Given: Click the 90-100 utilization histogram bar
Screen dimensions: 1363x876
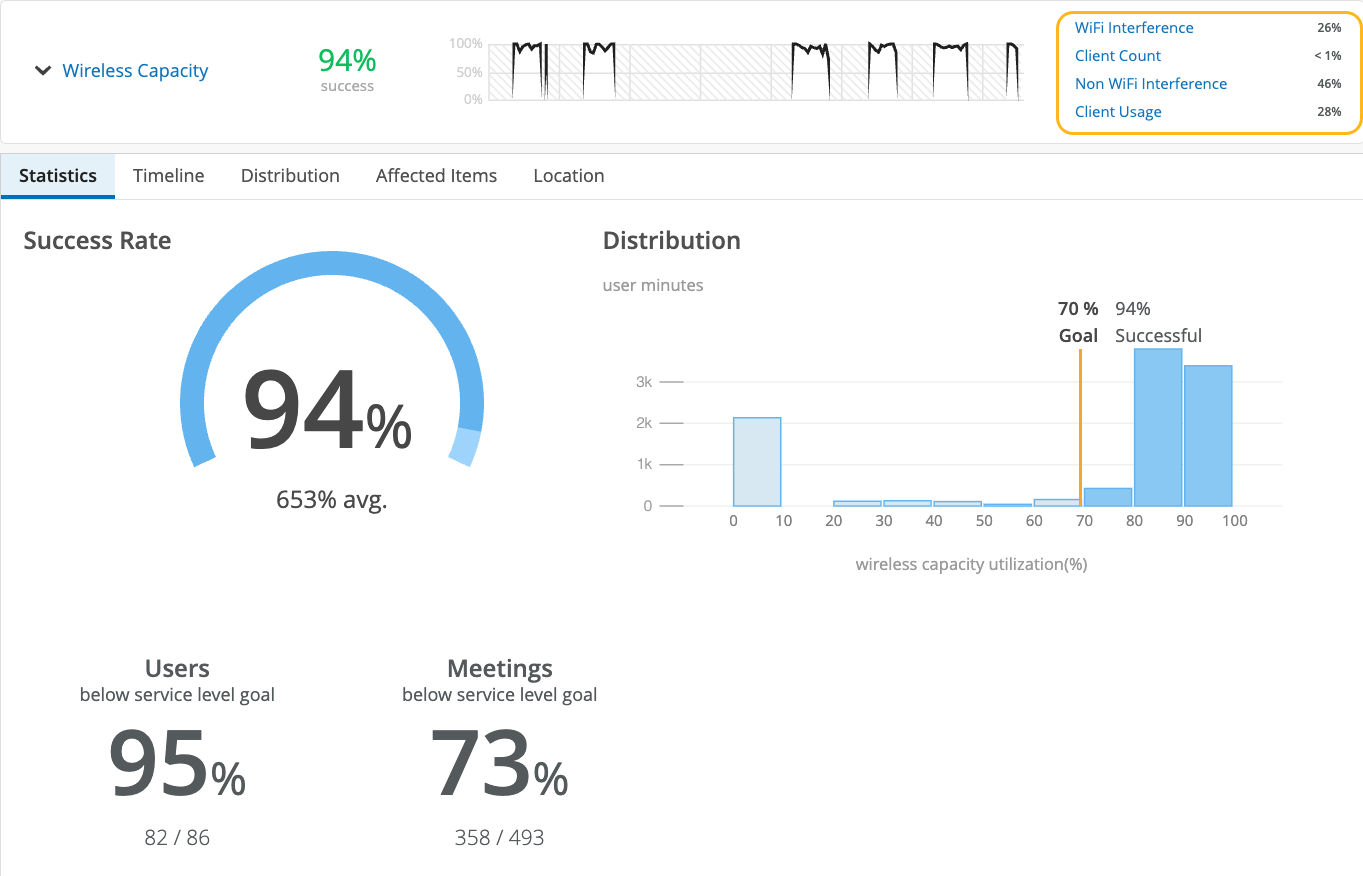Looking at the screenshot, I should 1208,436.
